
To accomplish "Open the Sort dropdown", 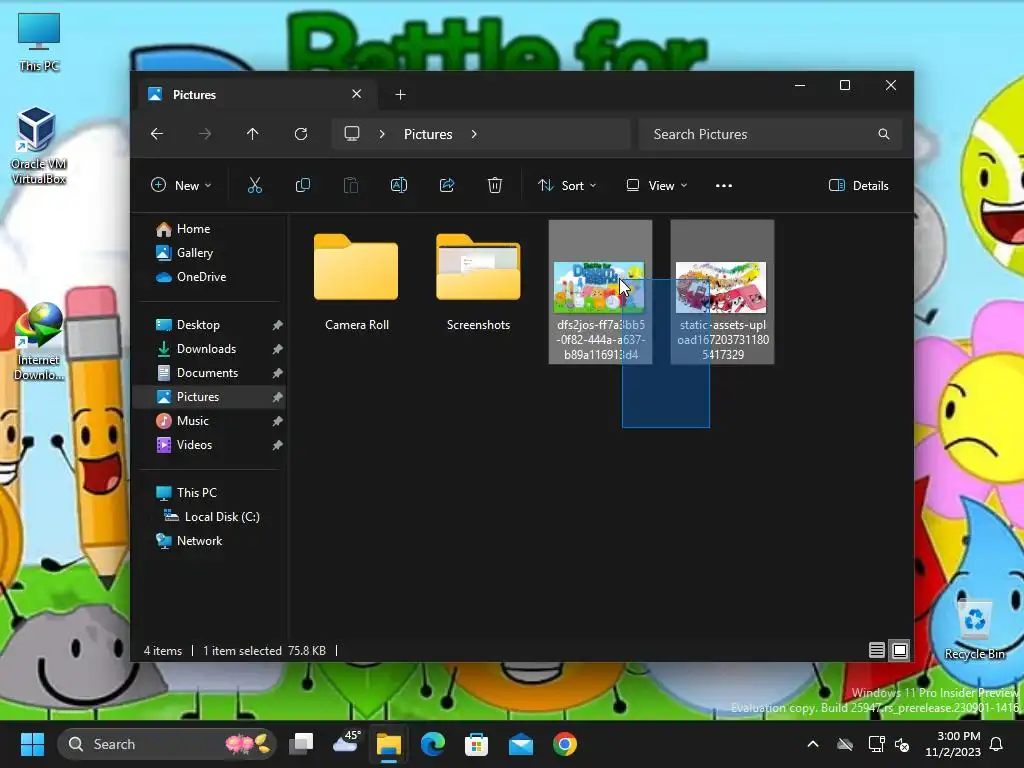I will [566, 185].
